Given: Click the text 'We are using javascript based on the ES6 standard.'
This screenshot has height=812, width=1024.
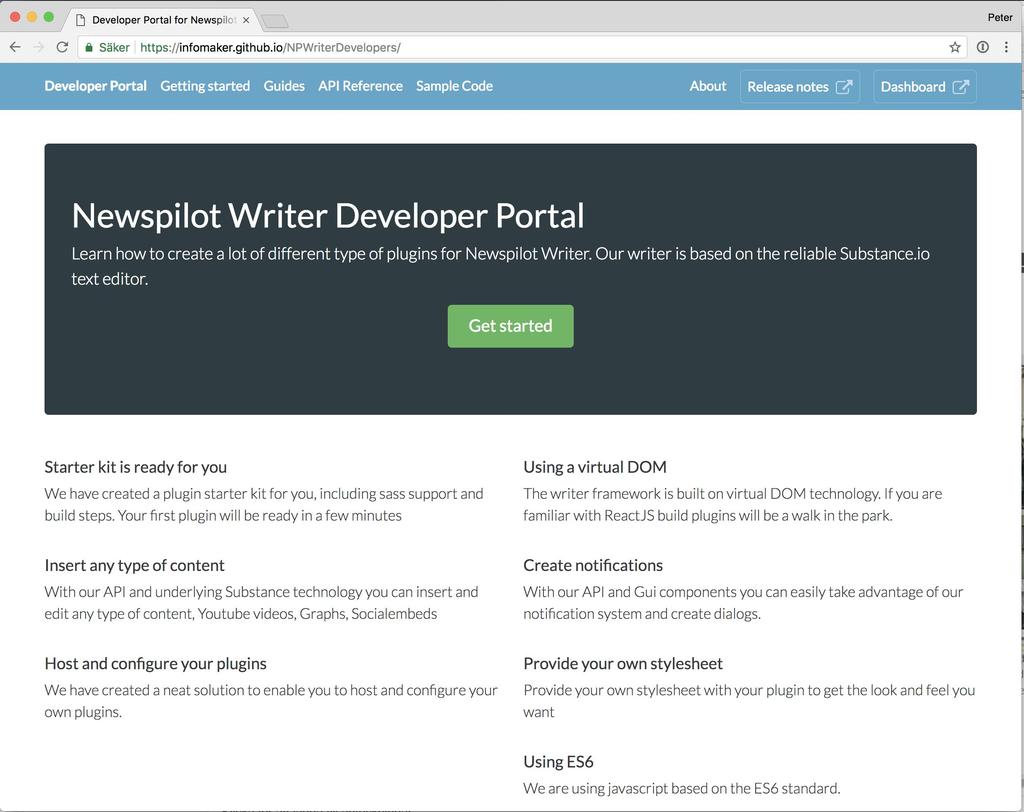Looking at the screenshot, I should (682, 788).
